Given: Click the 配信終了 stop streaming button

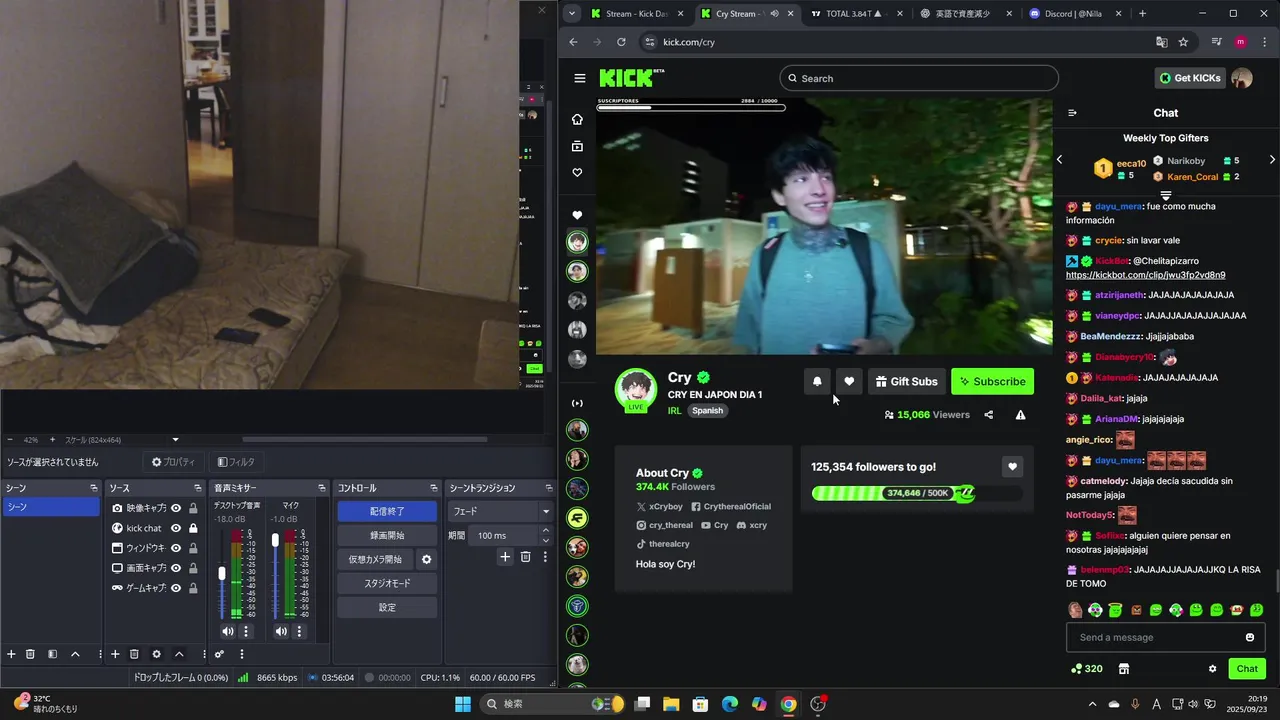Looking at the screenshot, I should point(387,511).
